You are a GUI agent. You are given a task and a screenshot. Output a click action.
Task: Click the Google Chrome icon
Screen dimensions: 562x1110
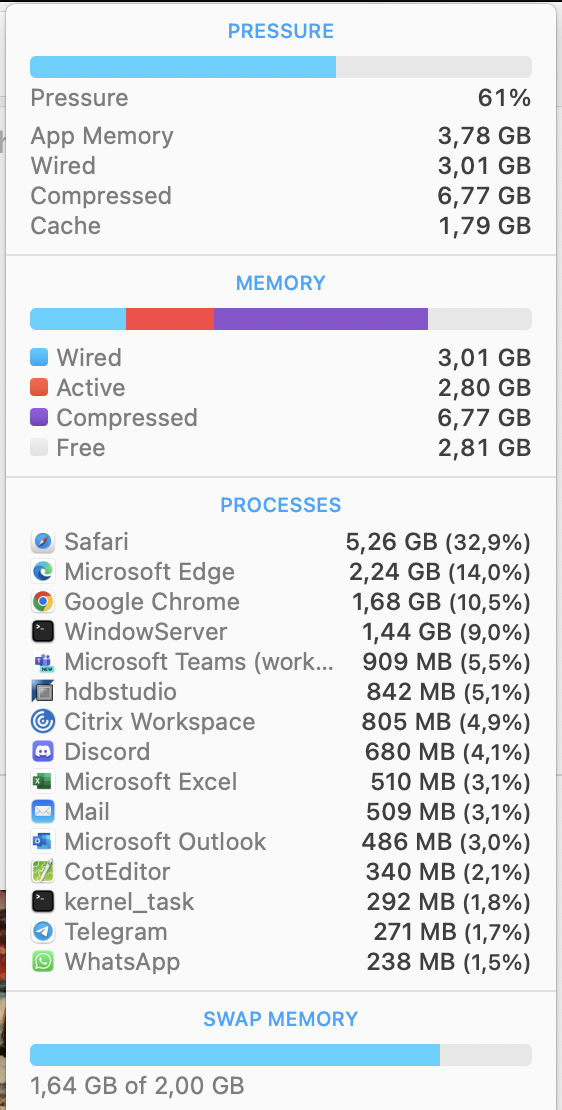pyautogui.click(x=42, y=602)
